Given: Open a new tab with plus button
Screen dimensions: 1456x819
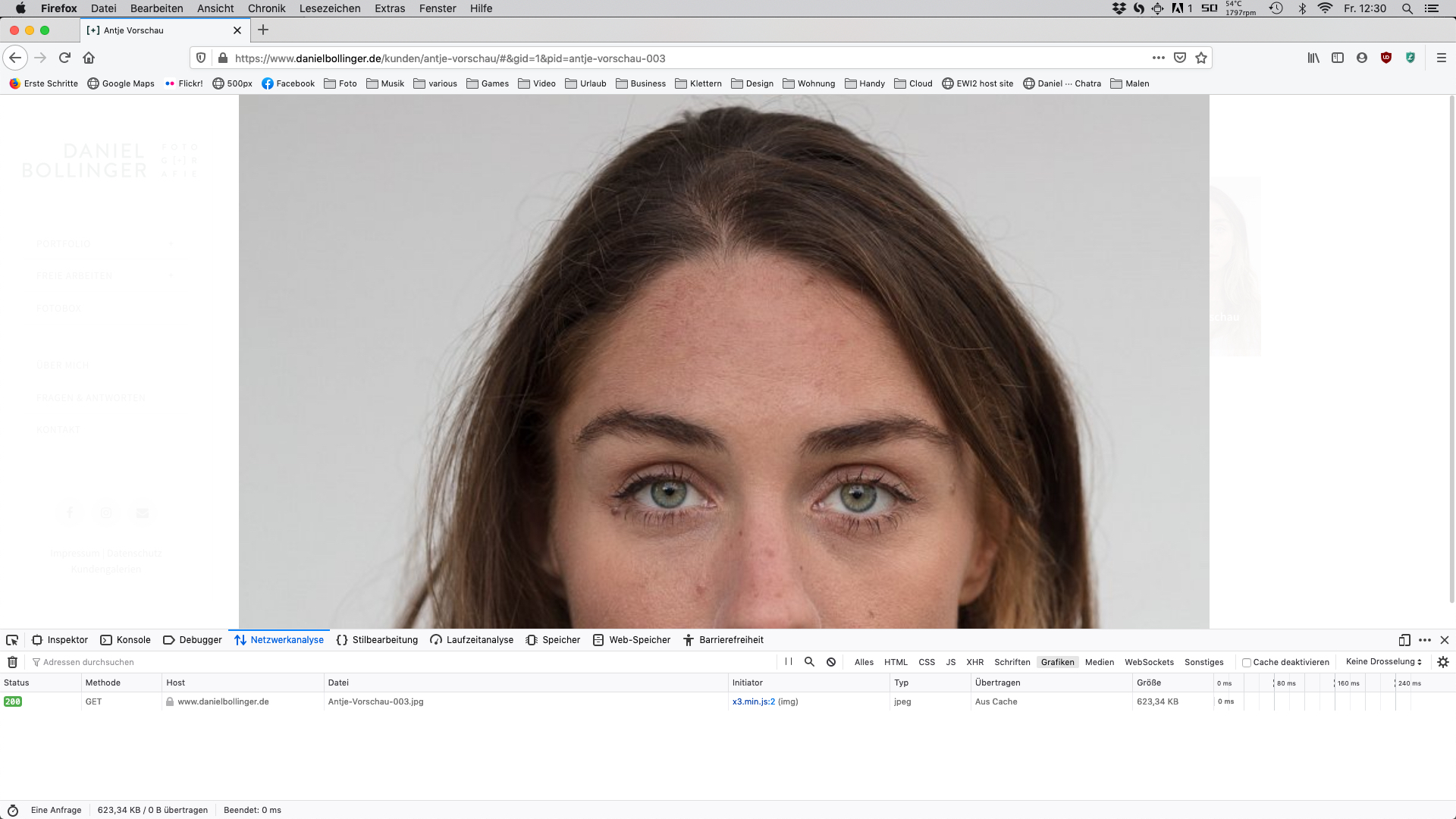Looking at the screenshot, I should pyautogui.click(x=263, y=30).
